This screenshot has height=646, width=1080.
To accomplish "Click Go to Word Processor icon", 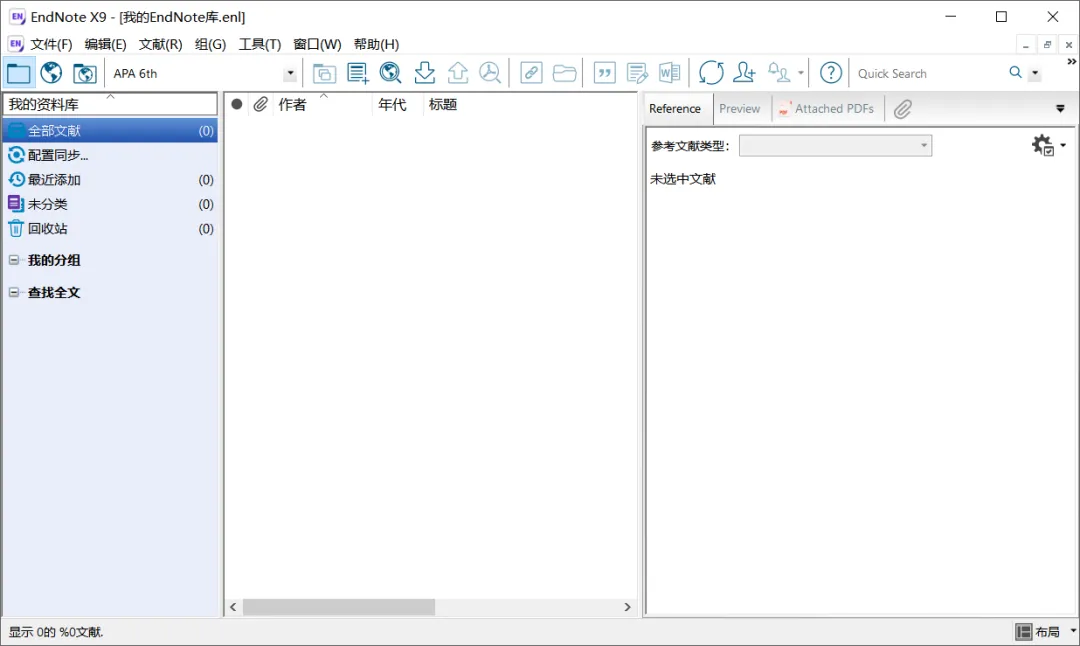I will tap(669, 73).
